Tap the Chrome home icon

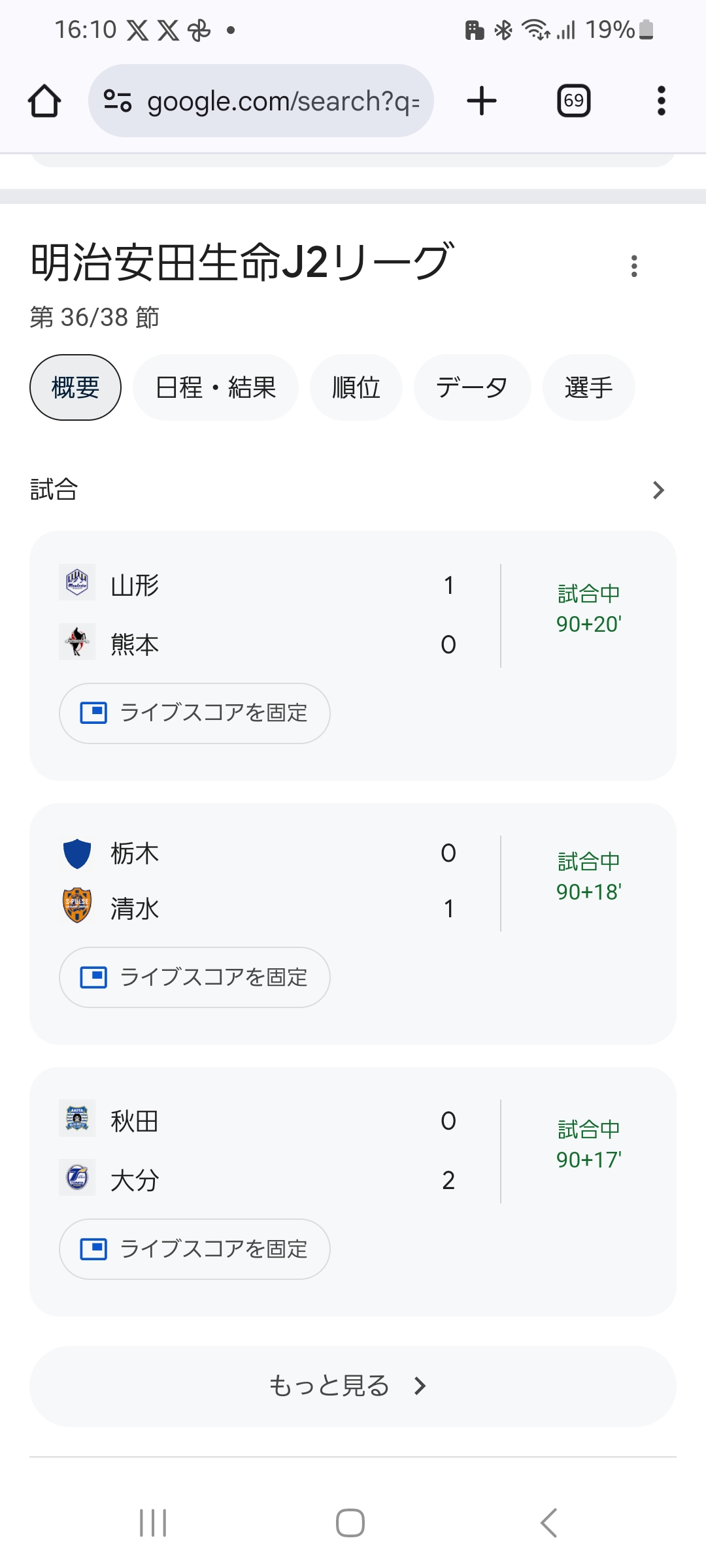(x=44, y=101)
